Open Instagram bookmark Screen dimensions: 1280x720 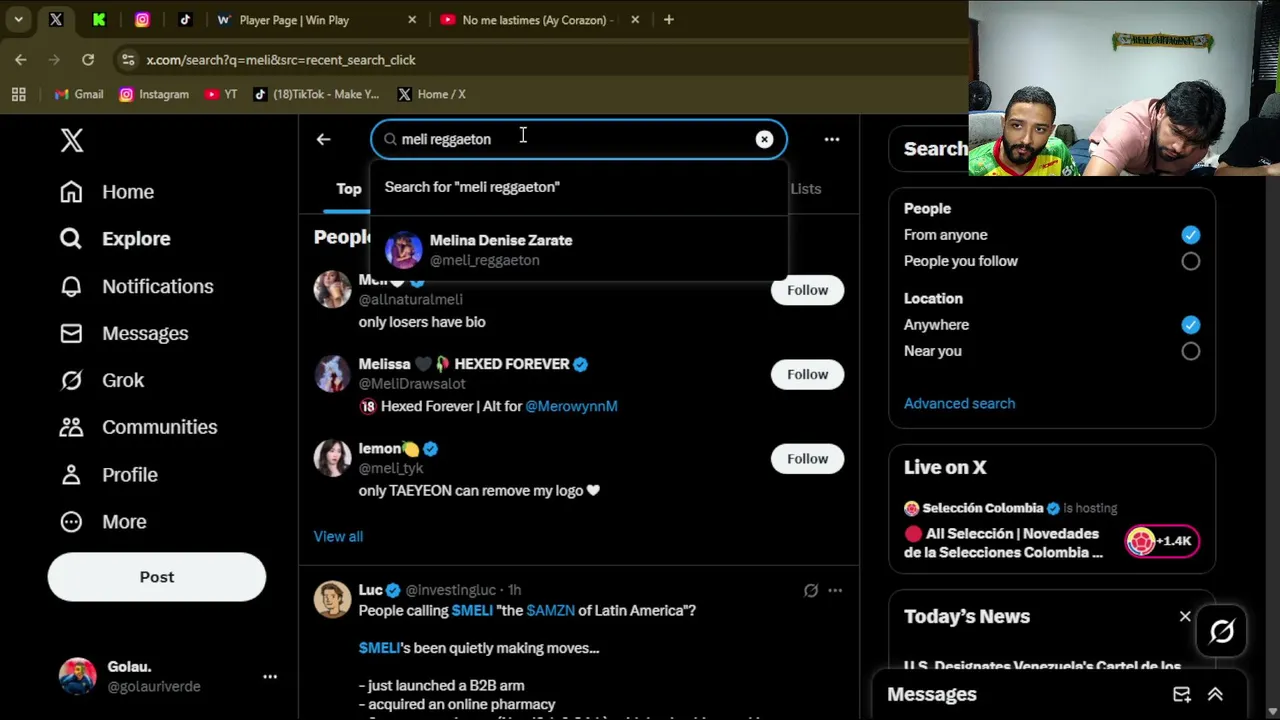click(154, 94)
